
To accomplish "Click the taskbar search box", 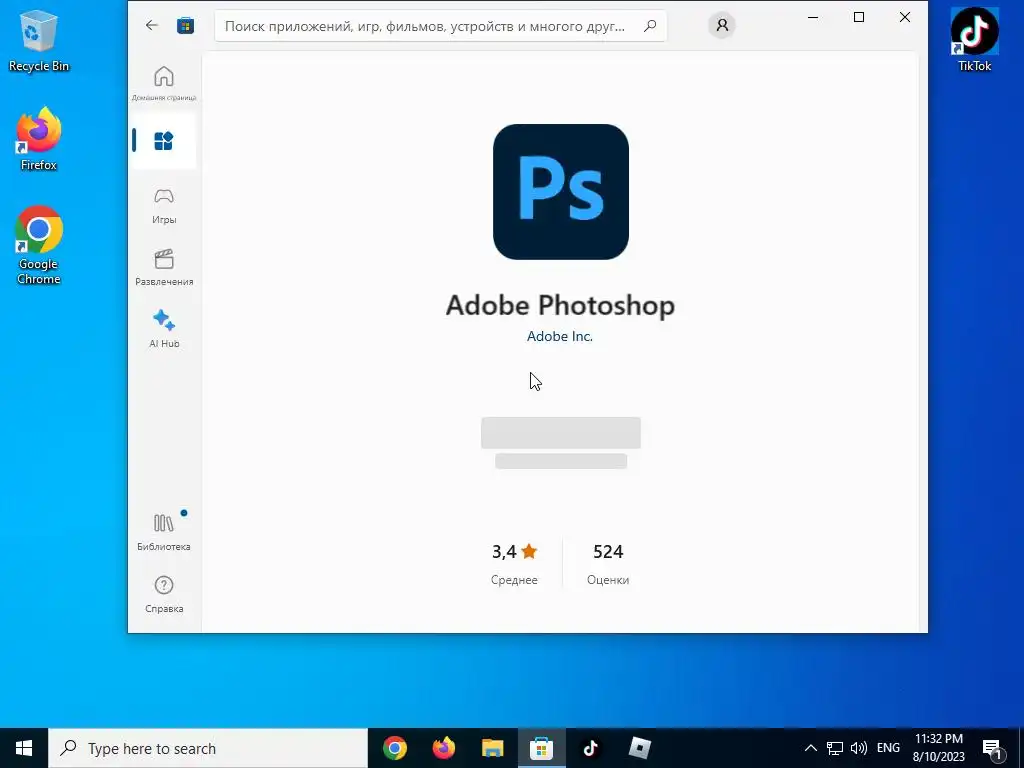I will pyautogui.click(x=208, y=748).
